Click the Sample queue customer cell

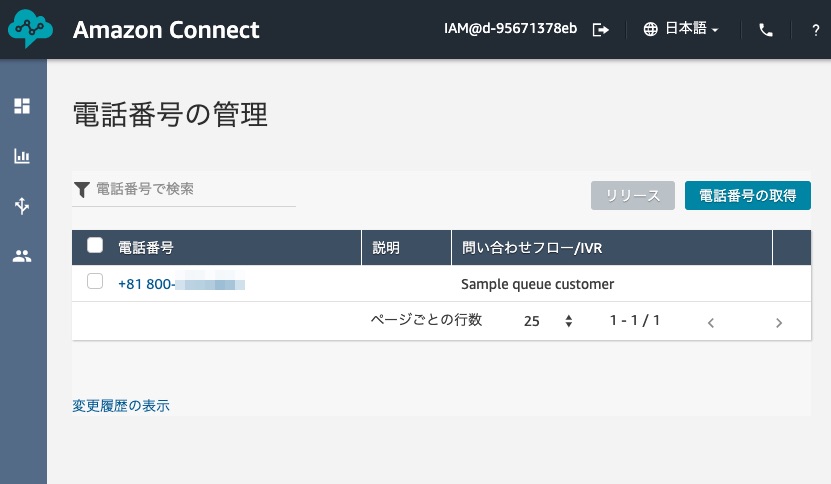[x=537, y=284]
